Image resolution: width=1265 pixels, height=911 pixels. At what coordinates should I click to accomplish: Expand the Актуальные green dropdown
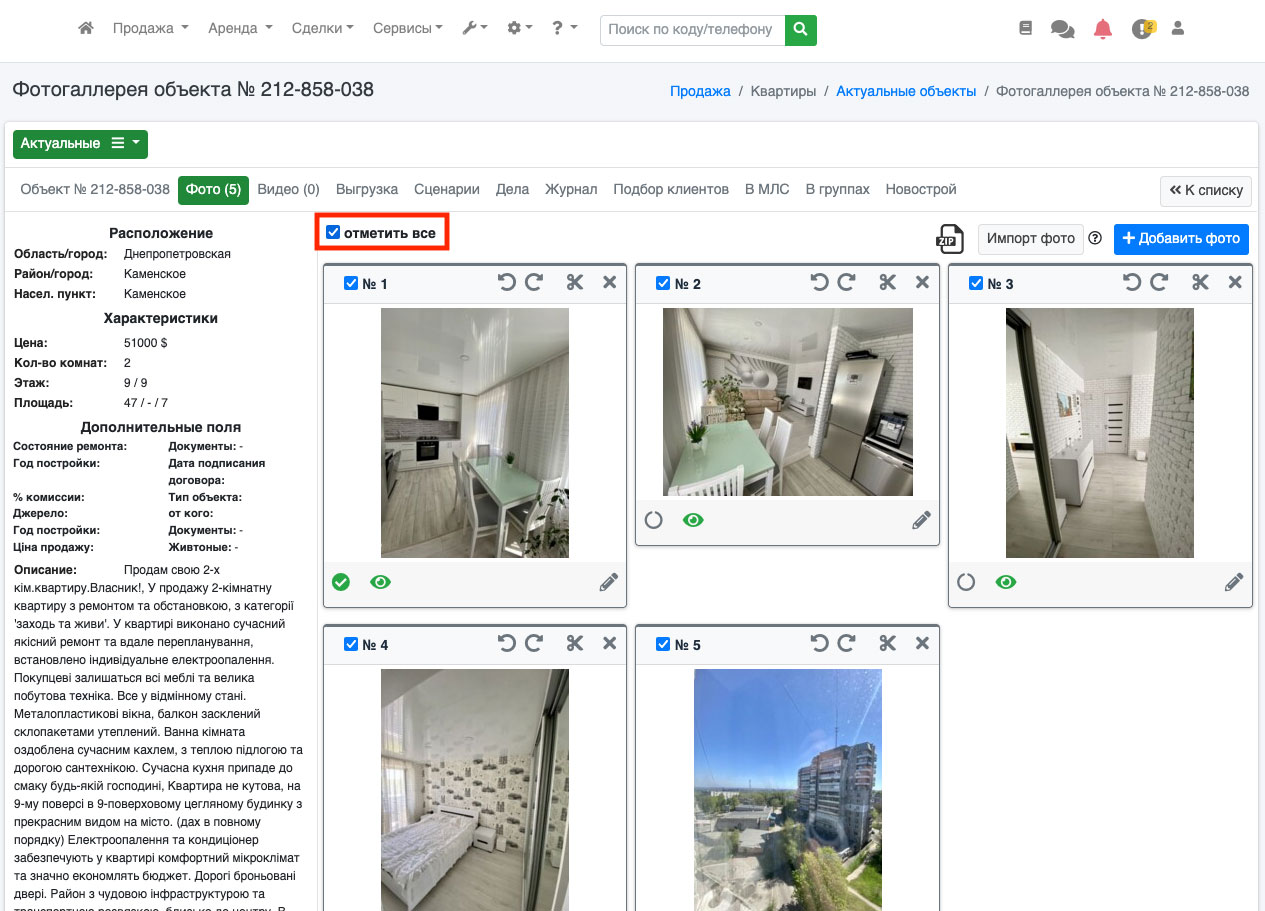click(80, 144)
